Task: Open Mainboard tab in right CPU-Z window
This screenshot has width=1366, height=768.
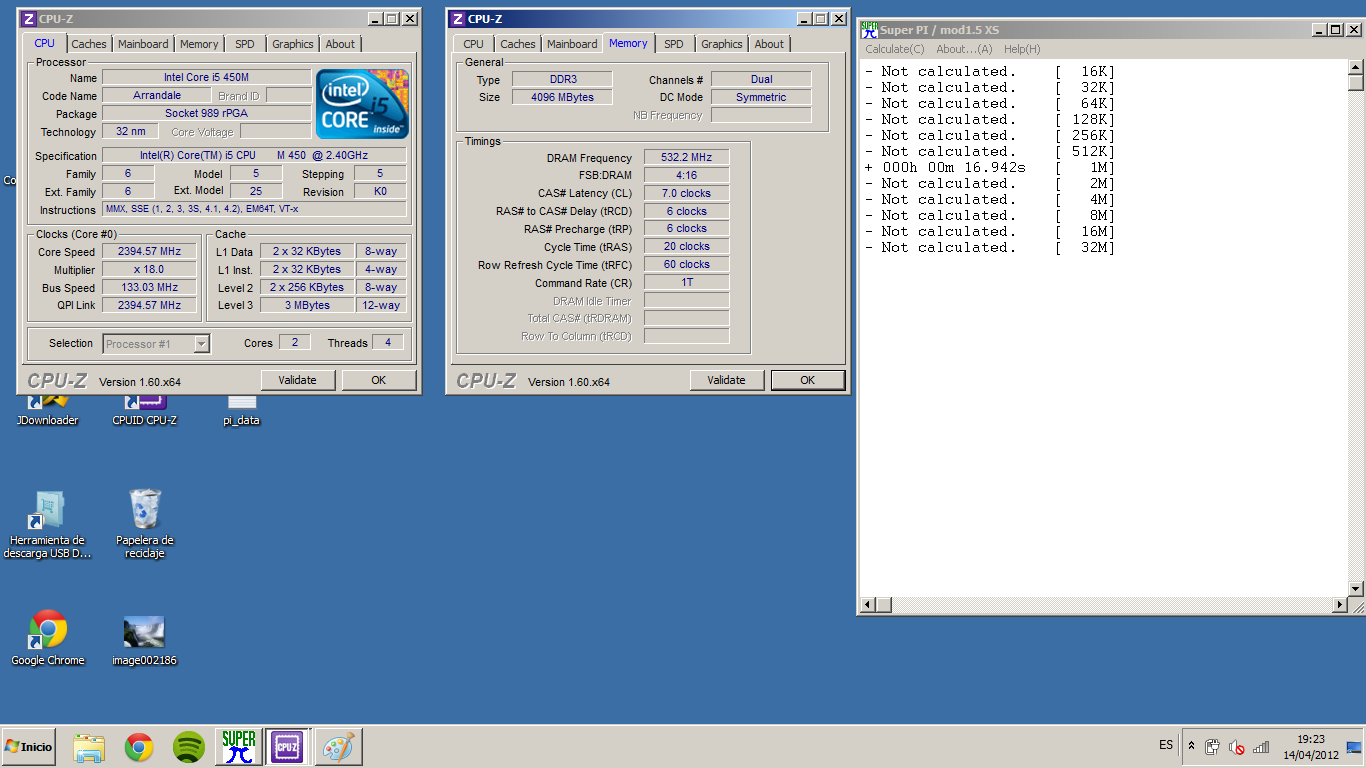Action: pyautogui.click(x=572, y=44)
